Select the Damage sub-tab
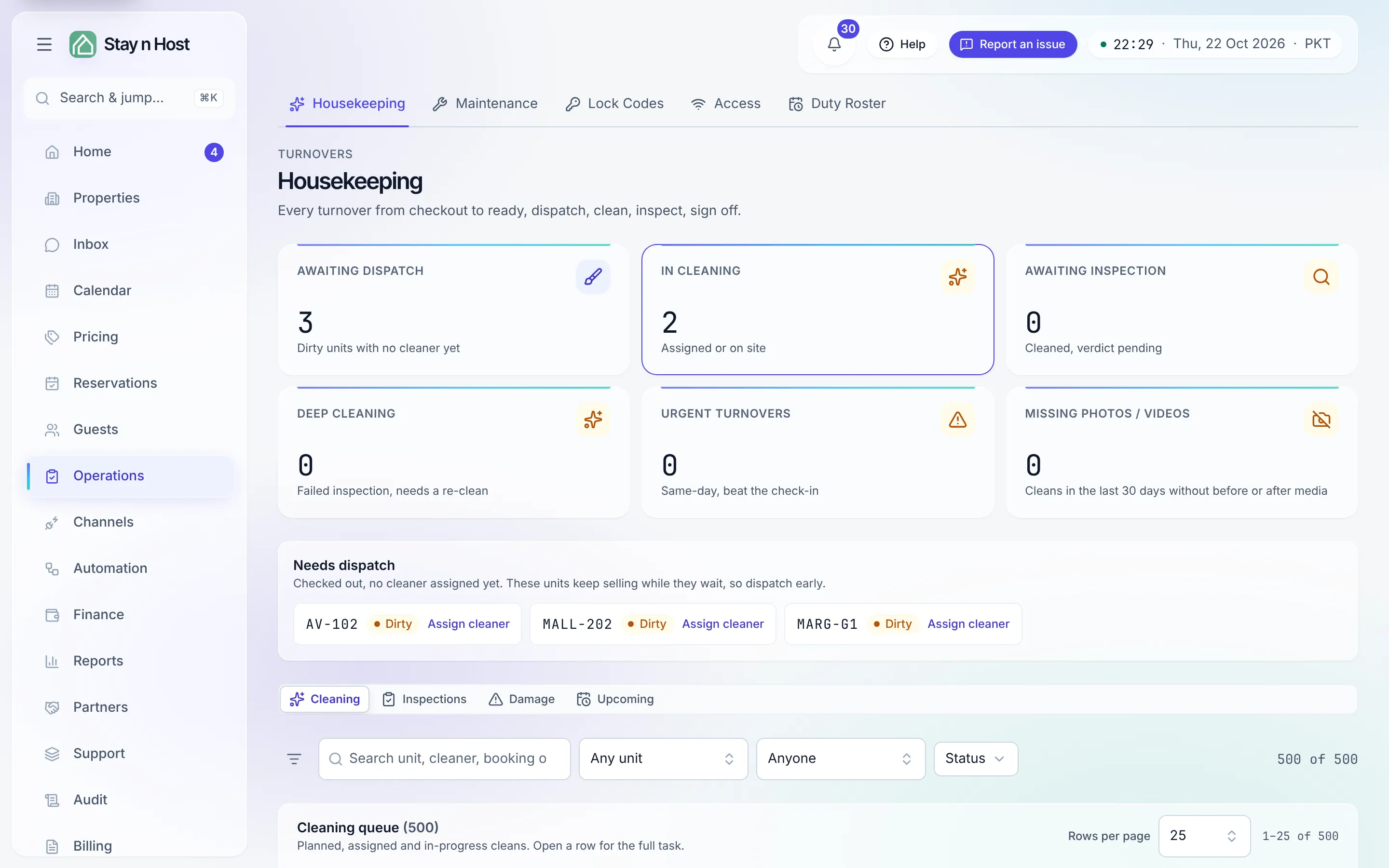The image size is (1389, 868). click(522, 699)
